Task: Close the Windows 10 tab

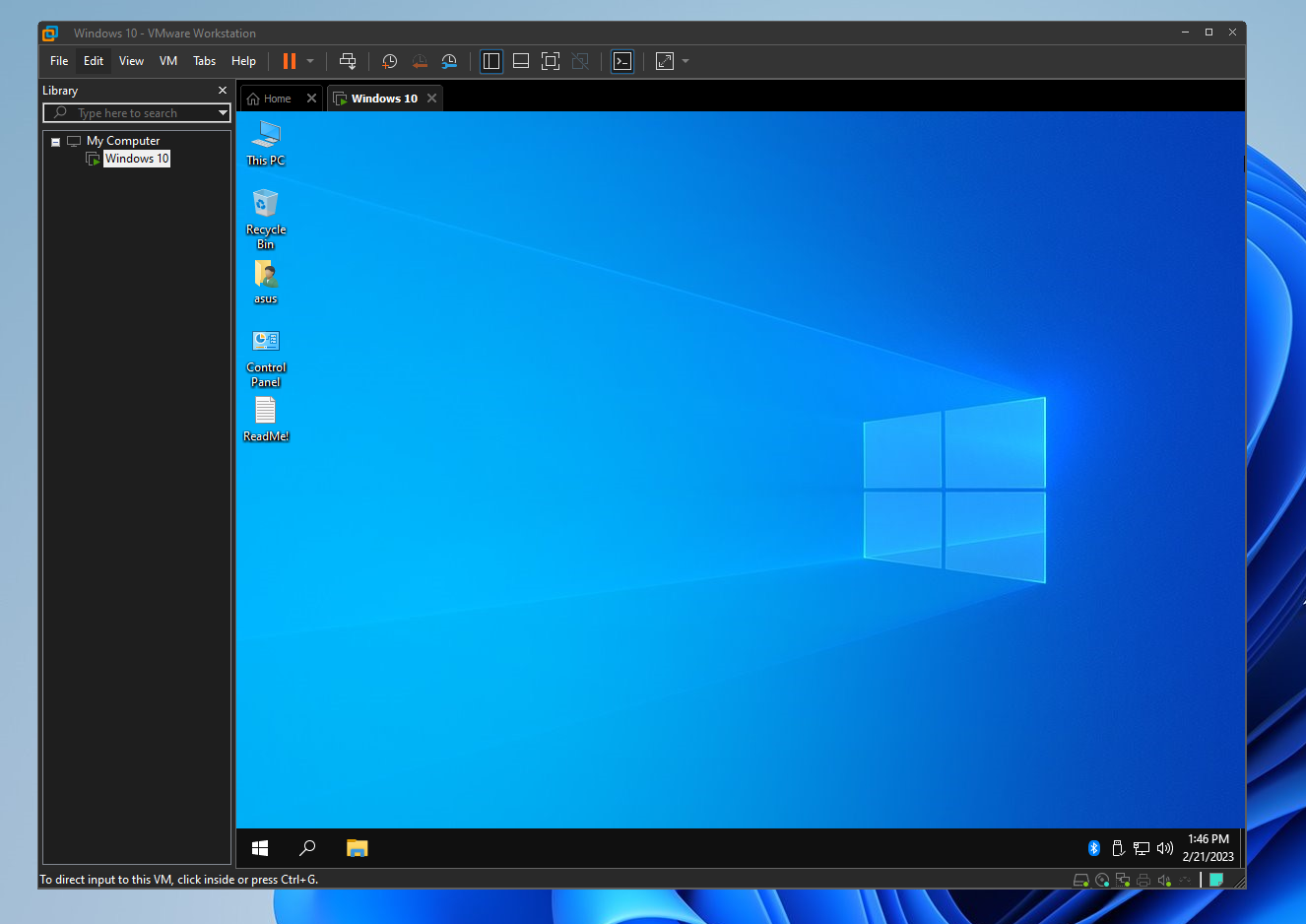Action: (x=431, y=99)
